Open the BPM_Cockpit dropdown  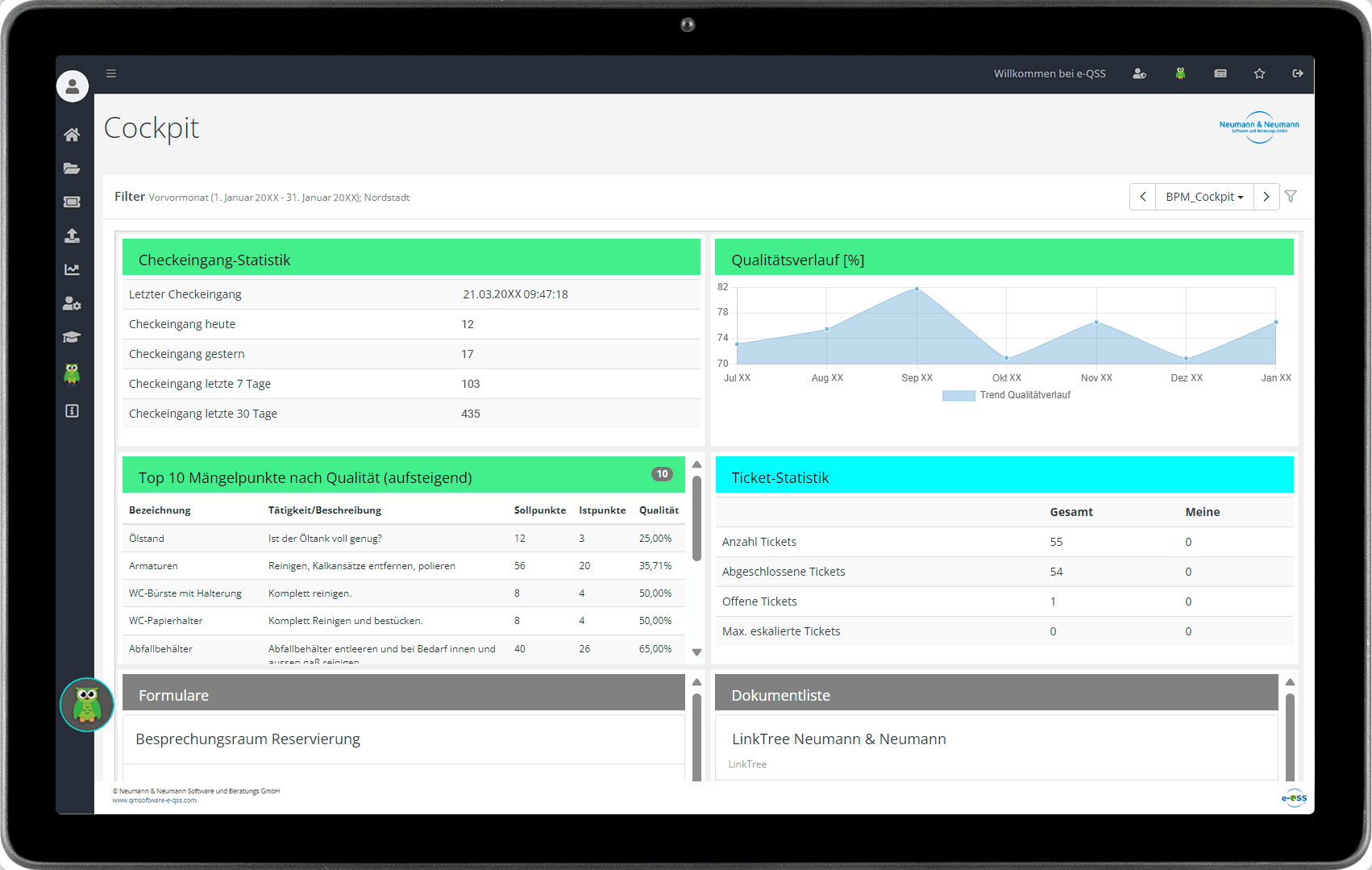pos(1204,197)
